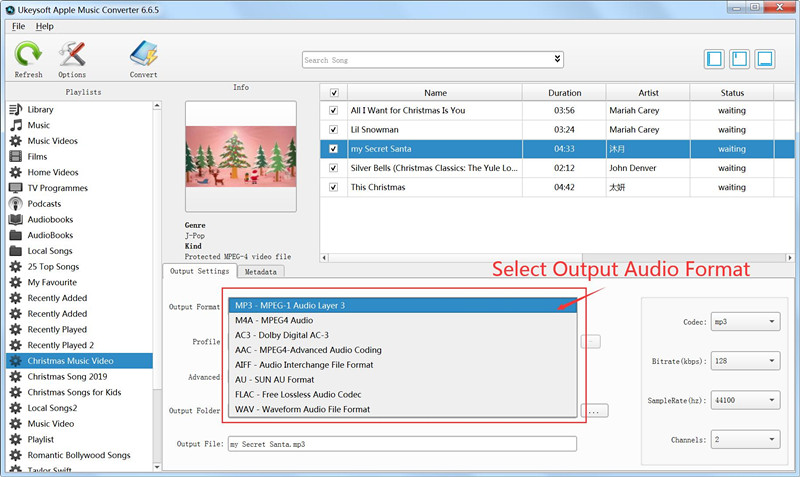This screenshot has height=477, width=800.
Task: Click the playlists scrollbar down arrow
Action: point(157,467)
